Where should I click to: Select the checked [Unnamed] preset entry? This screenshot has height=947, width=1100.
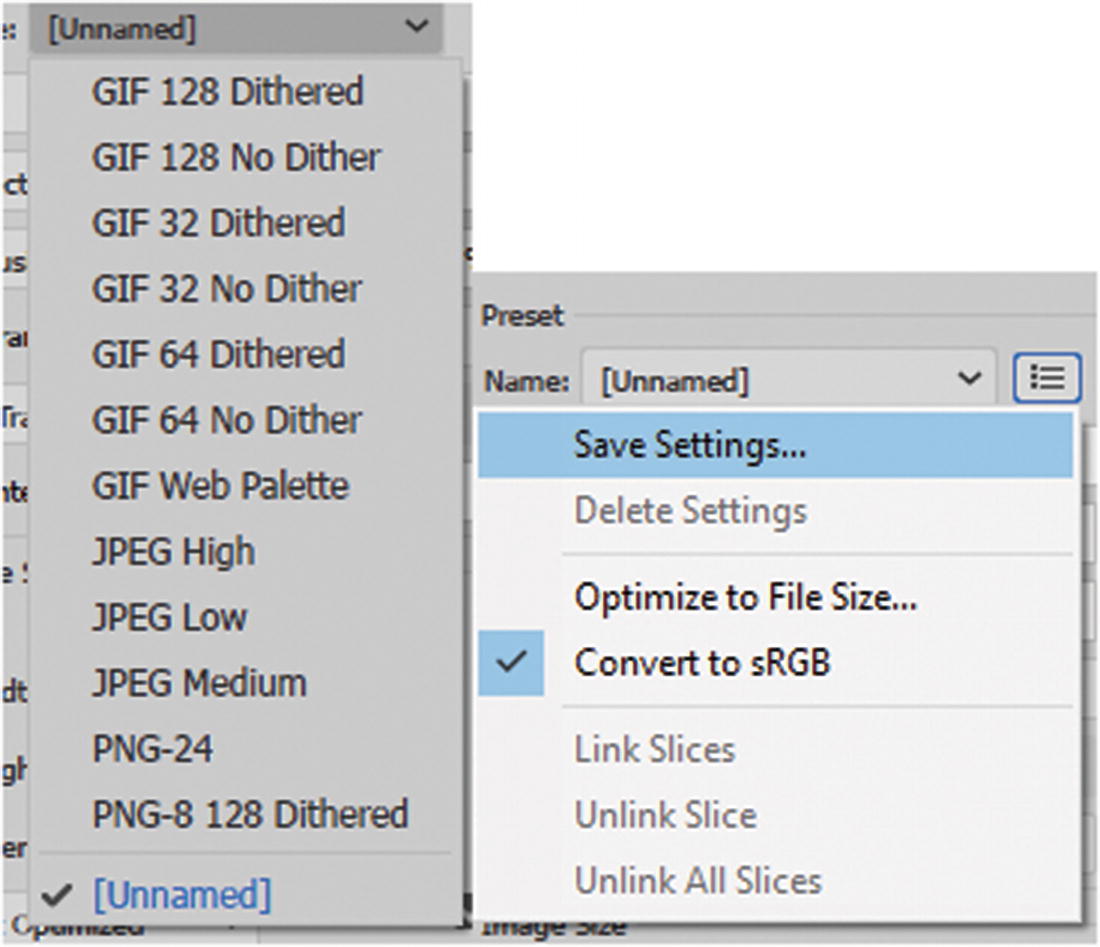[x=182, y=894]
